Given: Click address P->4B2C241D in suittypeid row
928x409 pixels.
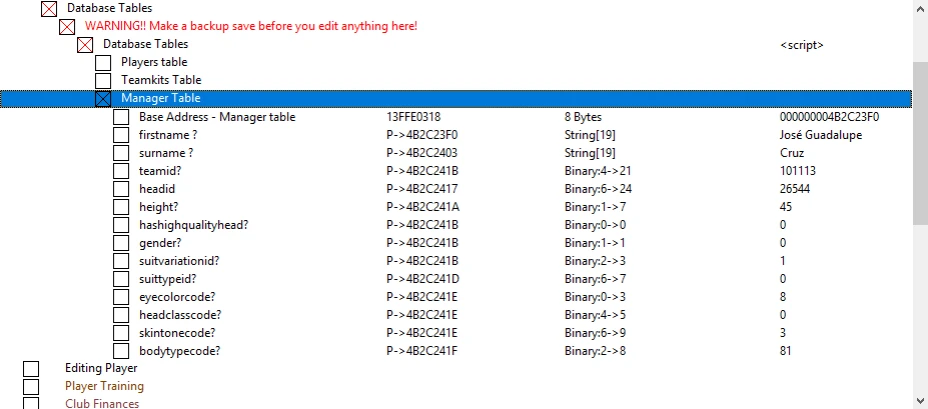Looking at the screenshot, I should pos(423,279).
